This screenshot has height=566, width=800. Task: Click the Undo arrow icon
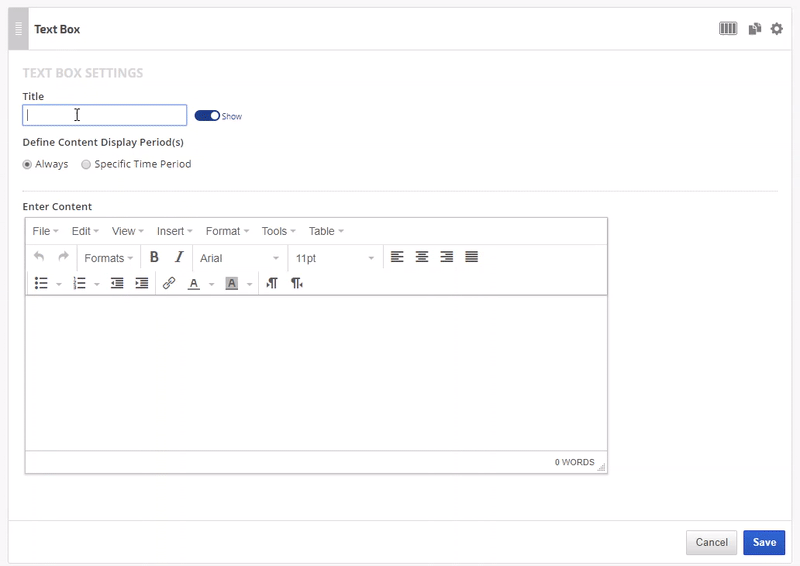point(39,258)
